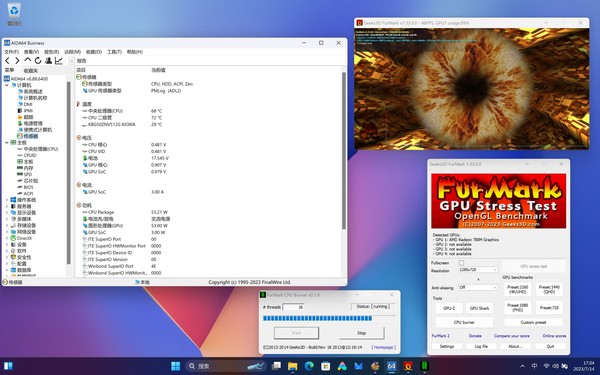Open the 报告(R) report menu
Image resolution: width=600 pixels, height=375 pixels.
[52, 52]
